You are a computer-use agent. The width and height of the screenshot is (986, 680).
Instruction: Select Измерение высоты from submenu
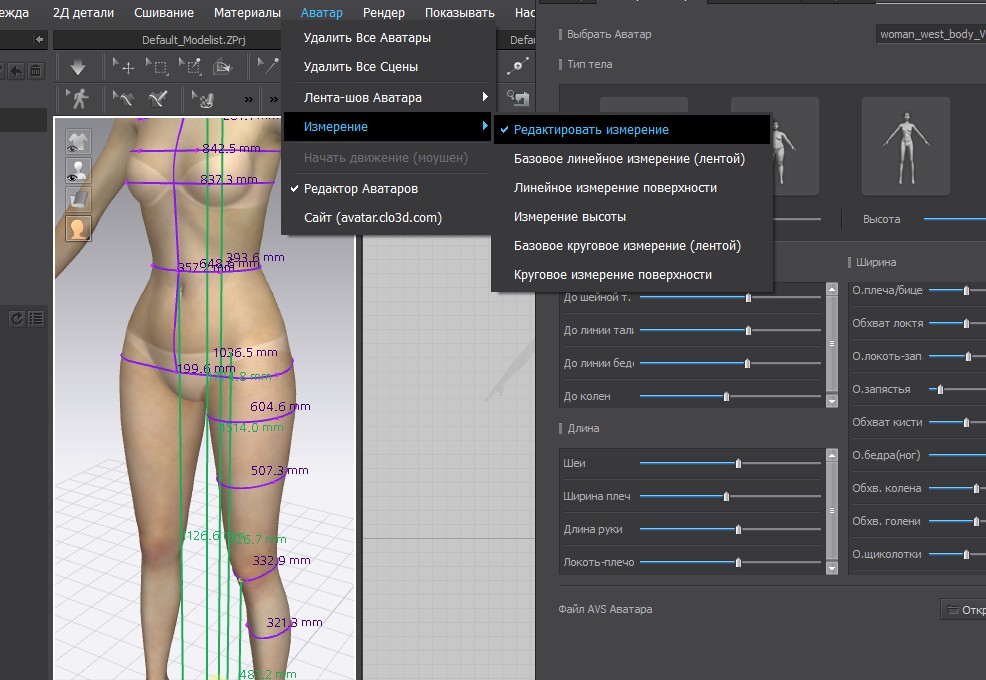pos(569,216)
